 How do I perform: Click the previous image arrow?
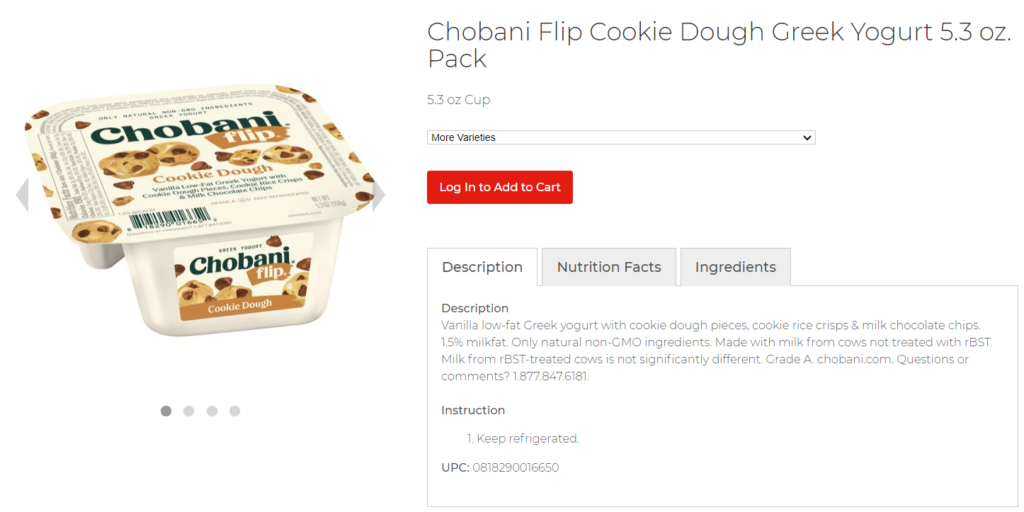22,195
